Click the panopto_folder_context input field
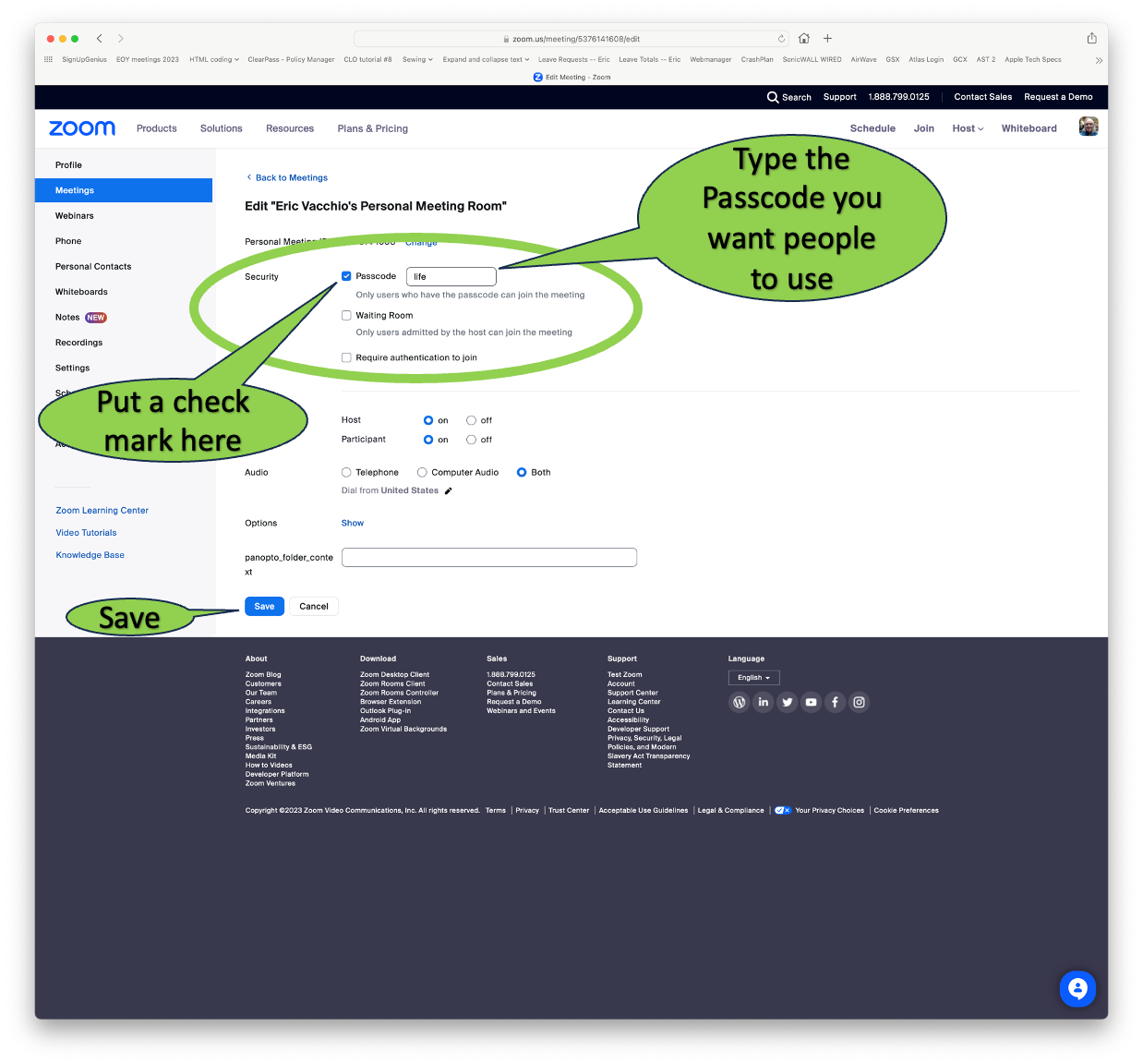 coord(489,557)
